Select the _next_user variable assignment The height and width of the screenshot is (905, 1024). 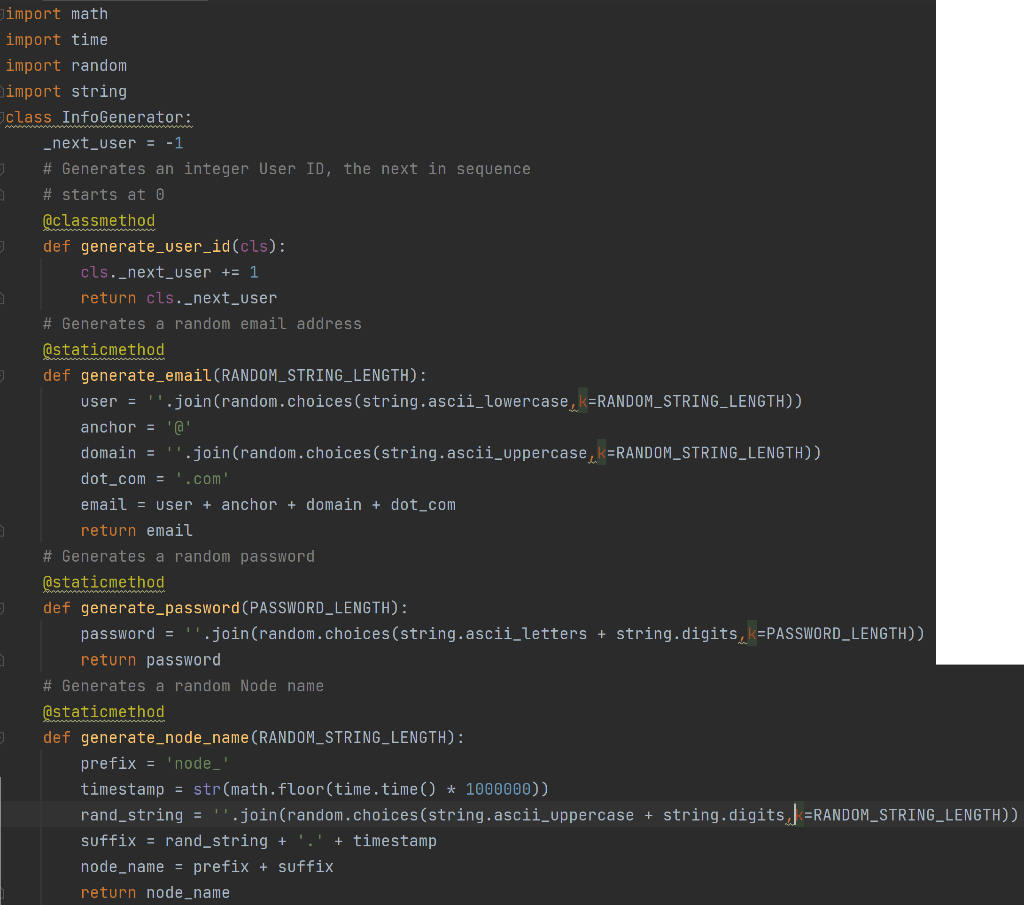(112, 142)
